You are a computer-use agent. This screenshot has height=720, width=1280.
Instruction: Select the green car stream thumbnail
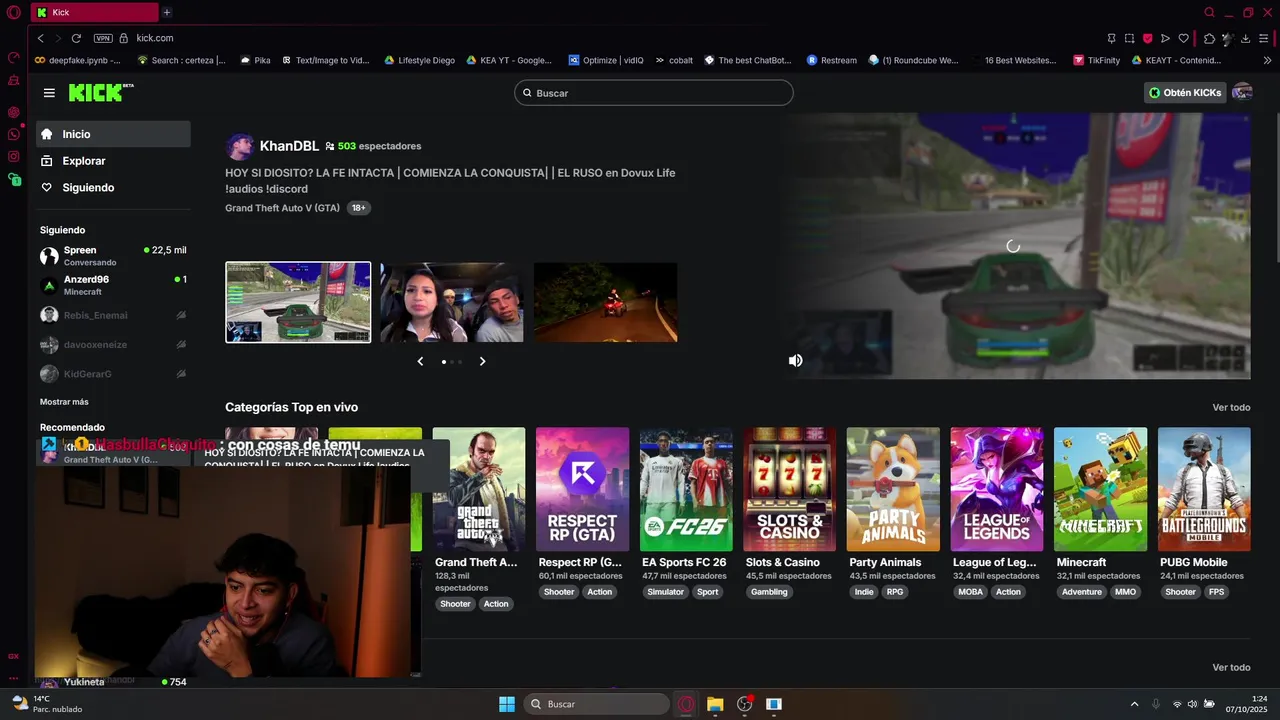(x=298, y=302)
